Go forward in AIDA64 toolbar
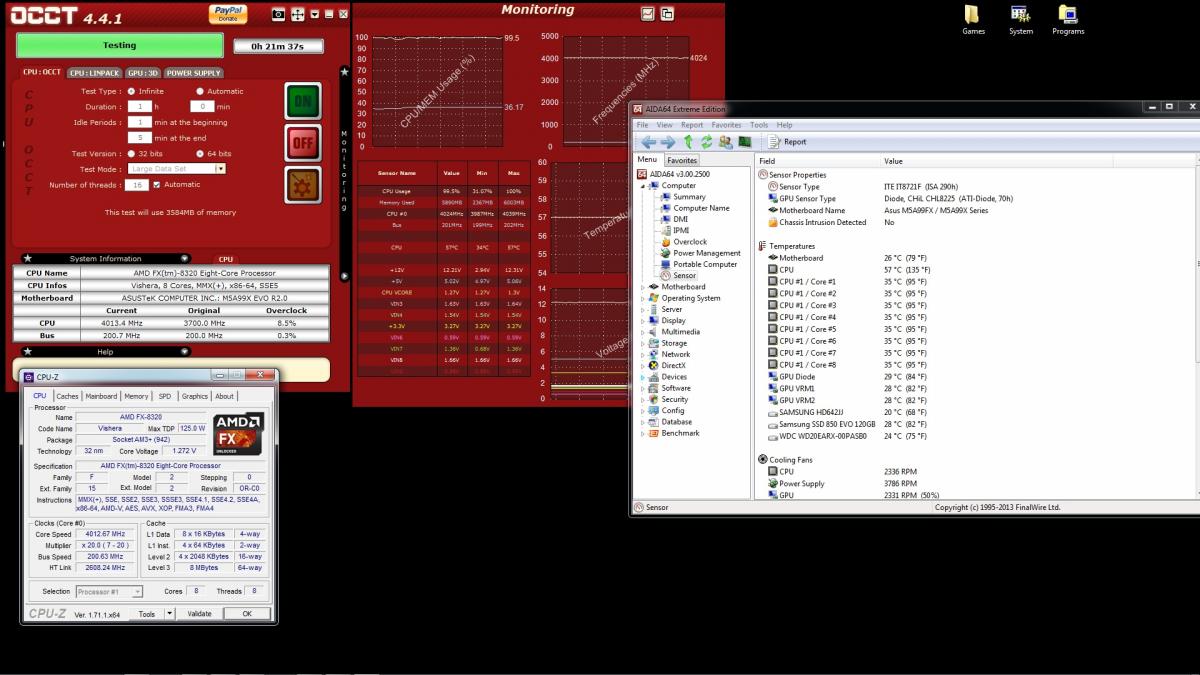This screenshot has height=675, width=1200. 667,142
